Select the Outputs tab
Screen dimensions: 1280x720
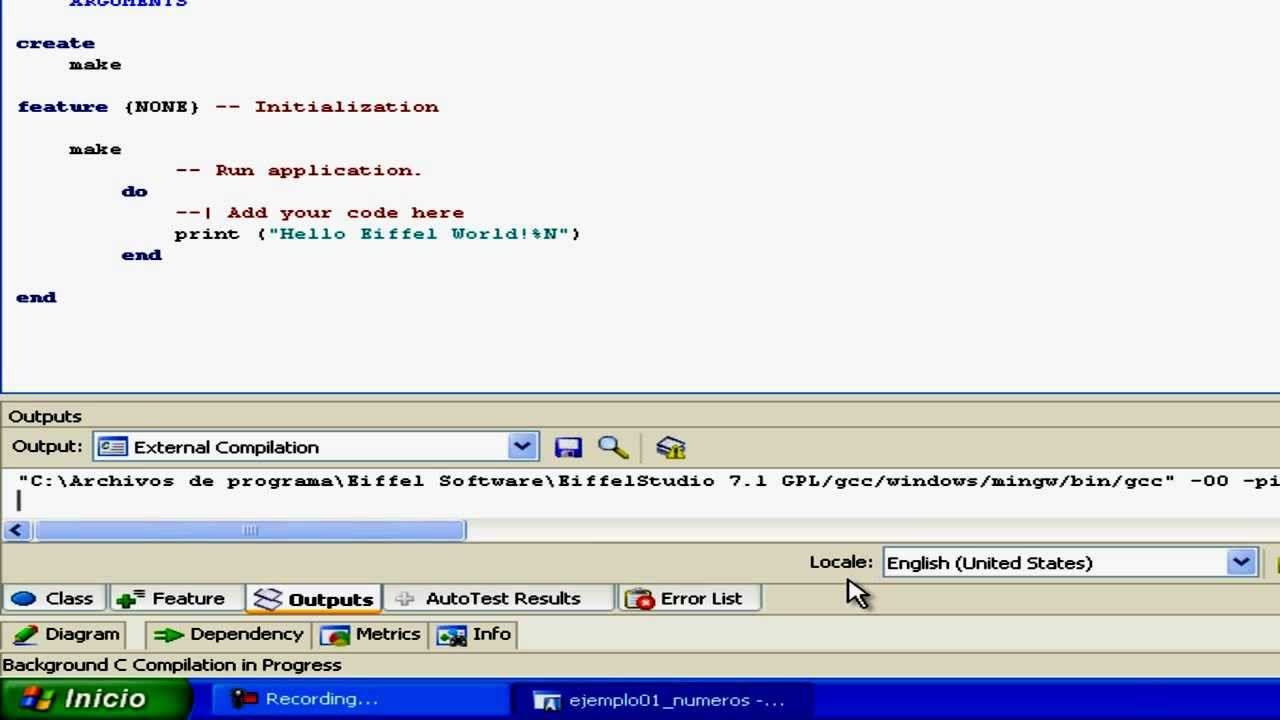[x=314, y=598]
